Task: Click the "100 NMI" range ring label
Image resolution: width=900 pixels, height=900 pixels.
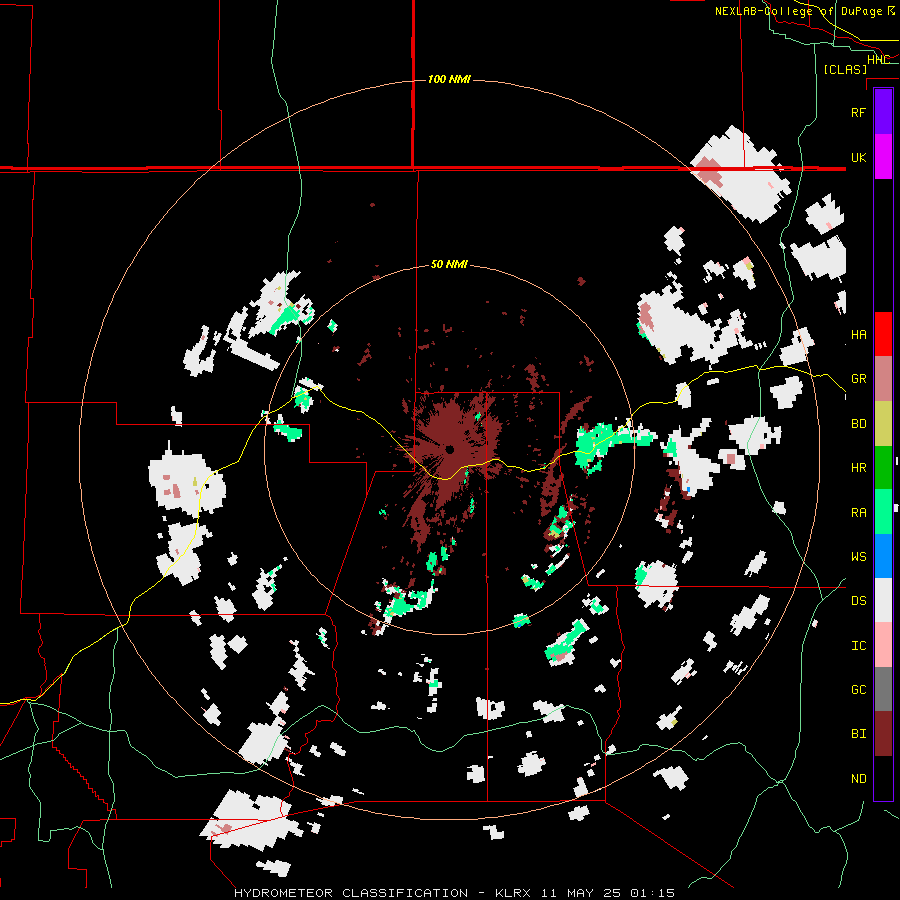Action: point(449,79)
